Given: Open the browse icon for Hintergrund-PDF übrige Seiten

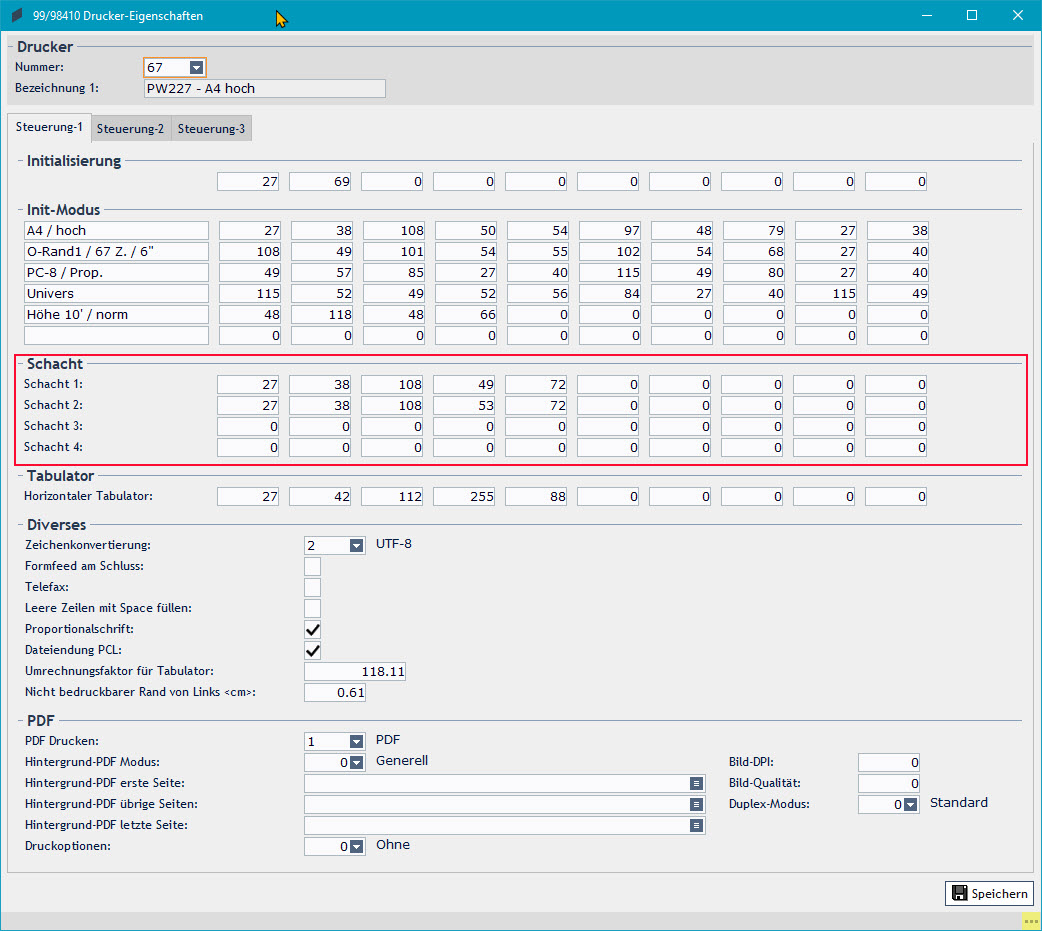Looking at the screenshot, I should pos(696,805).
